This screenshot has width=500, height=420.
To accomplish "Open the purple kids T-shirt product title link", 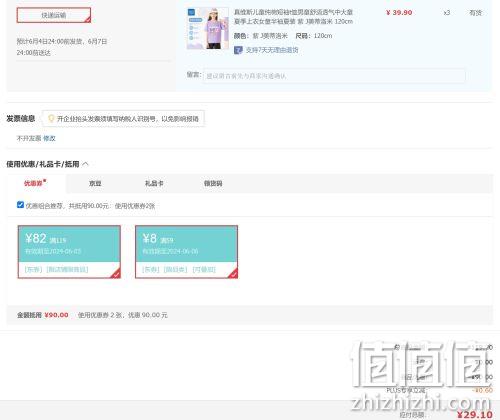I will coord(293,17).
